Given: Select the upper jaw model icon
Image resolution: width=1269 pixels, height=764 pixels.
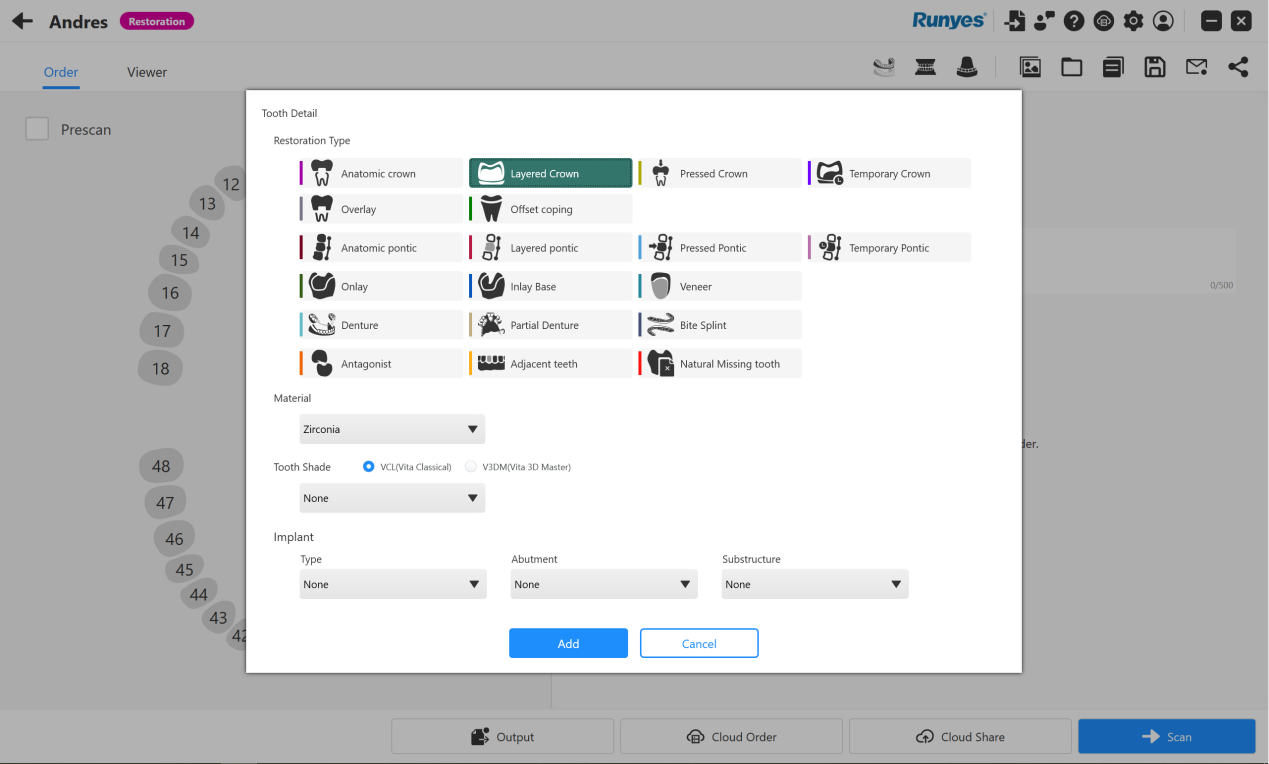Looking at the screenshot, I should point(884,67).
